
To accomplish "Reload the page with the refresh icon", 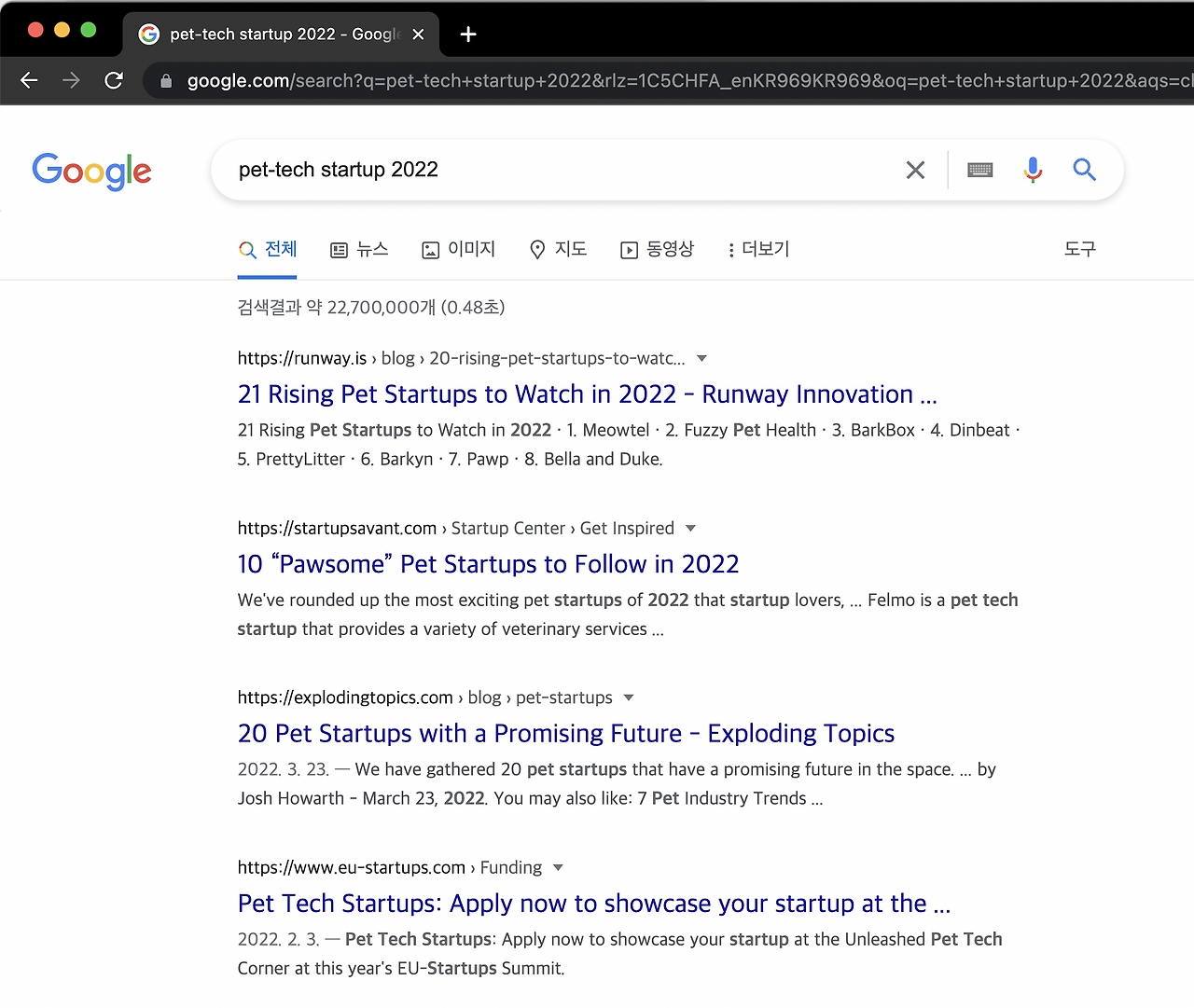I will click(x=114, y=81).
